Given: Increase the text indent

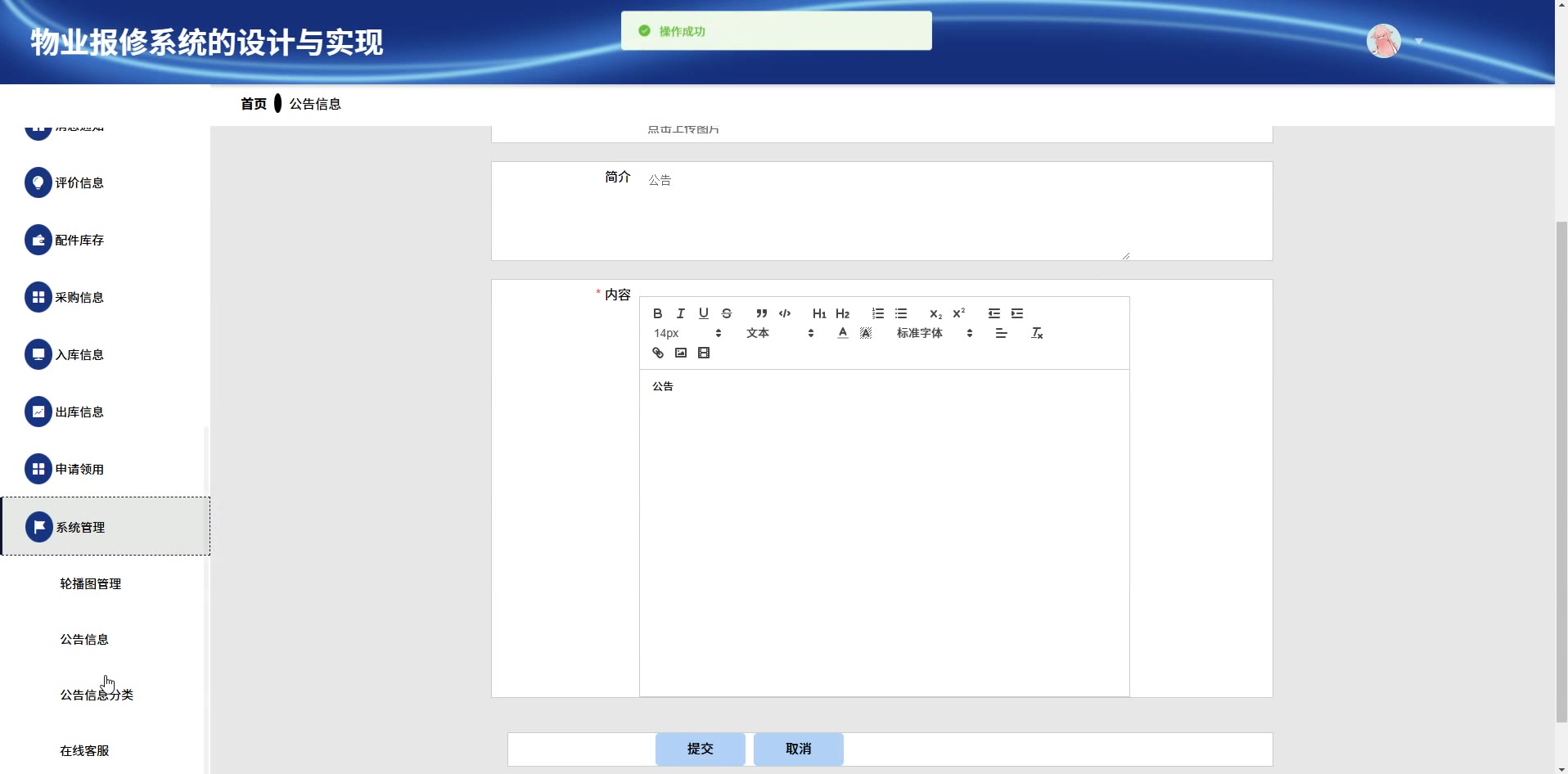Looking at the screenshot, I should [x=1017, y=313].
